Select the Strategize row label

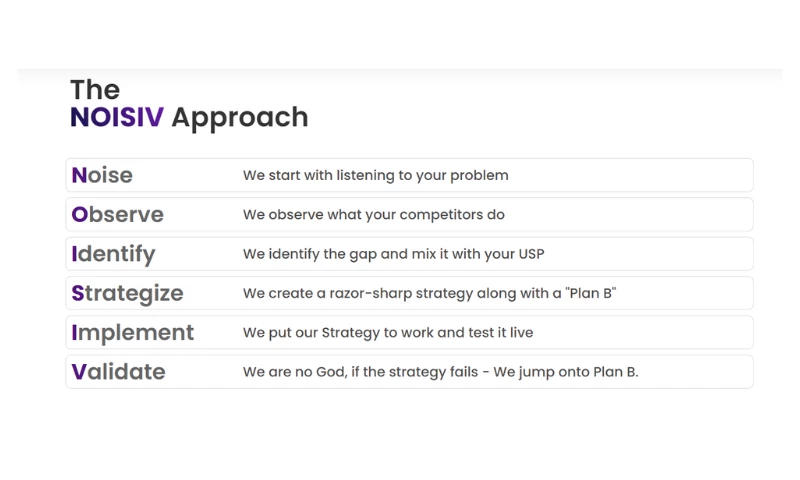point(127,293)
